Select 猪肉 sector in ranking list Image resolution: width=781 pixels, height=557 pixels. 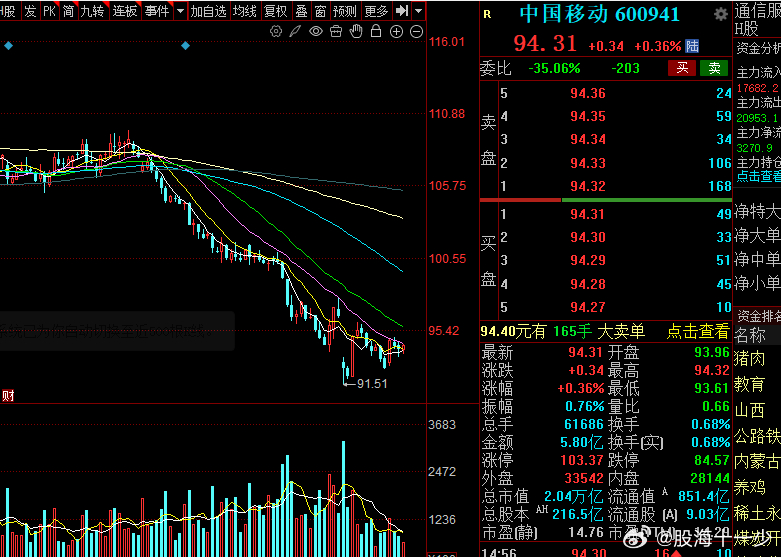(750, 358)
